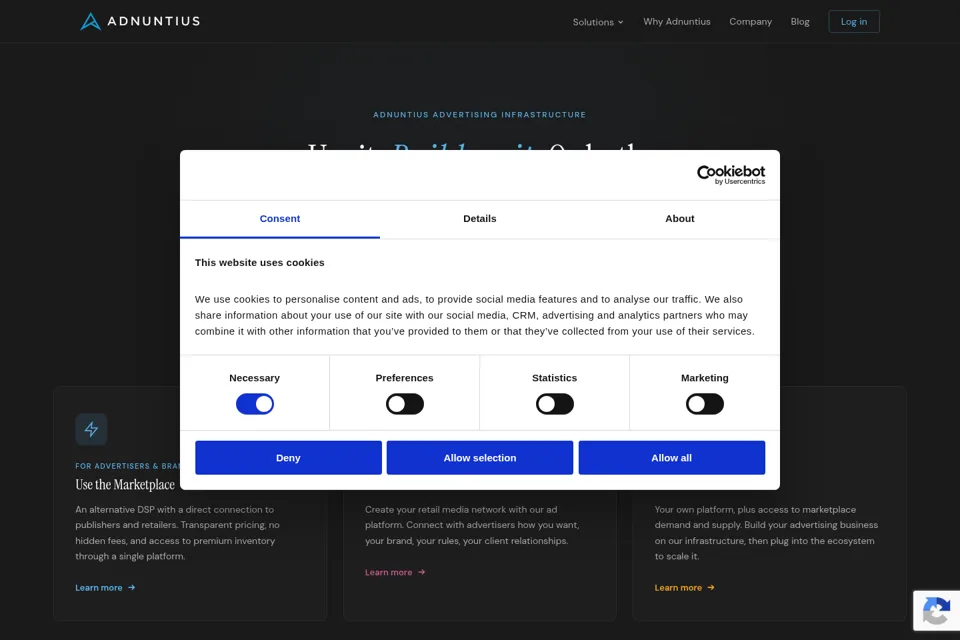Screen dimensions: 960x640
Task: Click the reCAPTCHA badge icon
Action: tap(936, 611)
